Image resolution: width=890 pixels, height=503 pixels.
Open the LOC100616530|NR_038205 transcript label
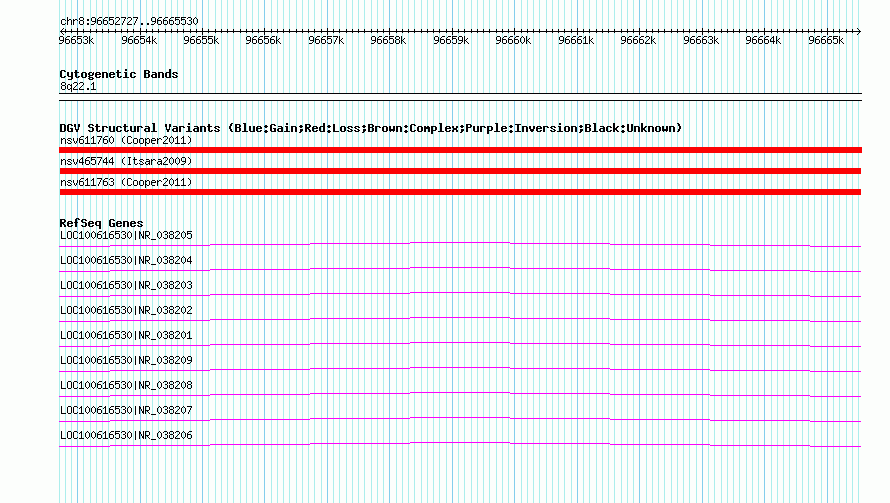point(126,235)
